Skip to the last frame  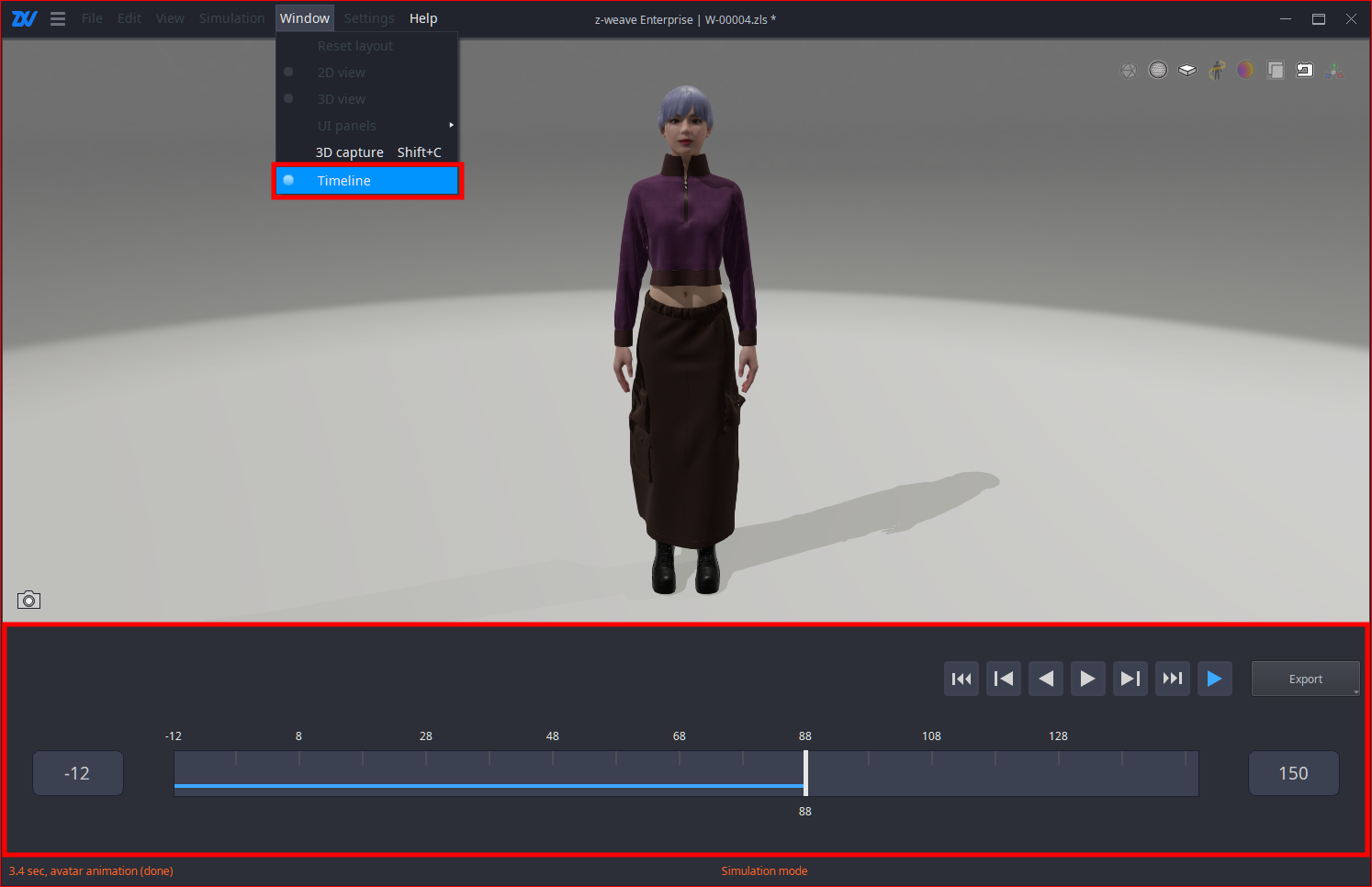pos(1173,679)
